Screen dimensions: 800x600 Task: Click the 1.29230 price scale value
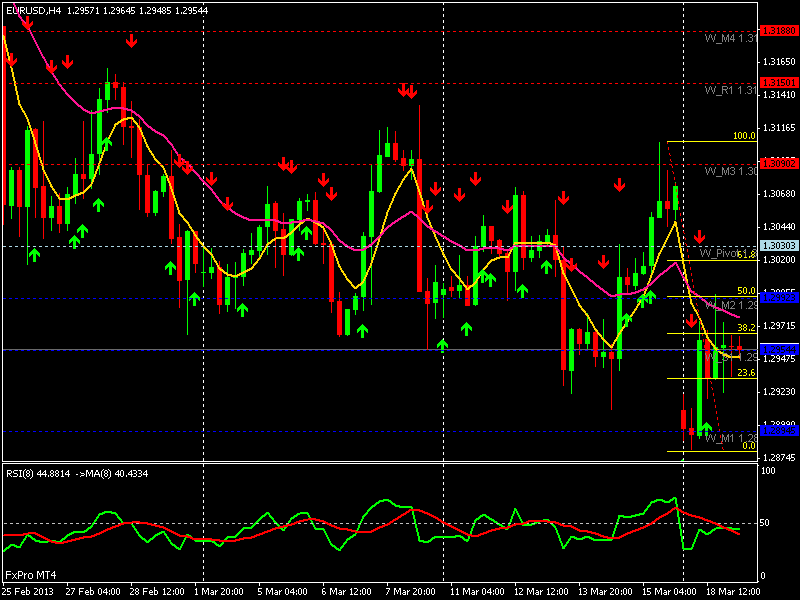pos(779,392)
